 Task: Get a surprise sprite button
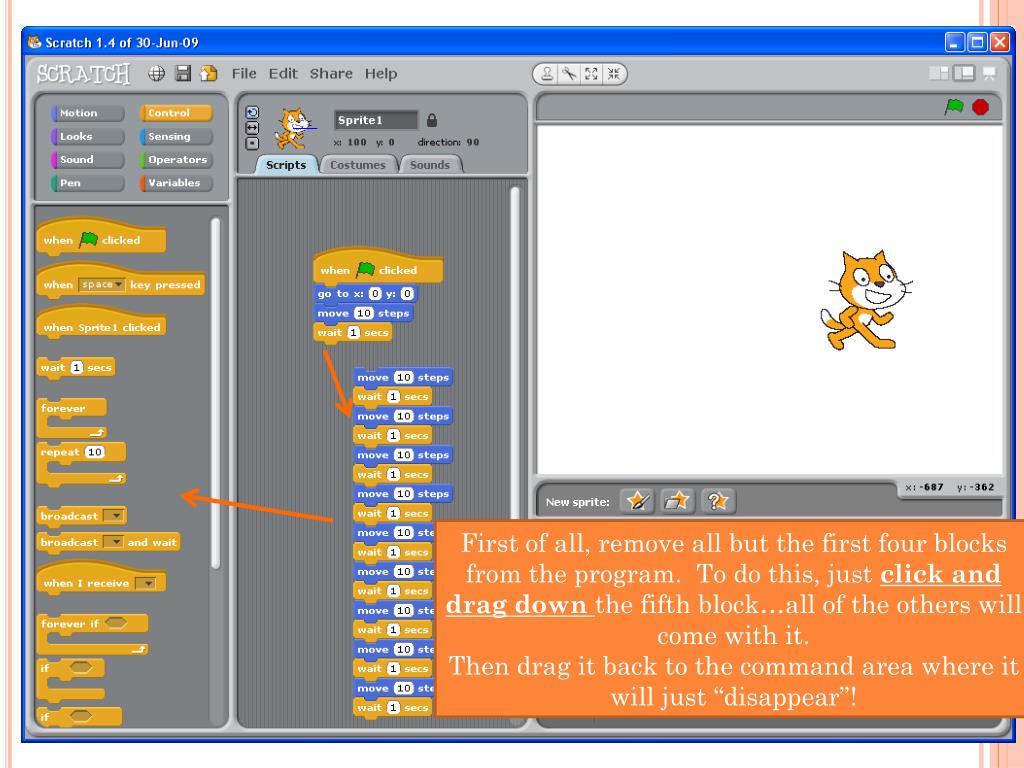(717, 502)
